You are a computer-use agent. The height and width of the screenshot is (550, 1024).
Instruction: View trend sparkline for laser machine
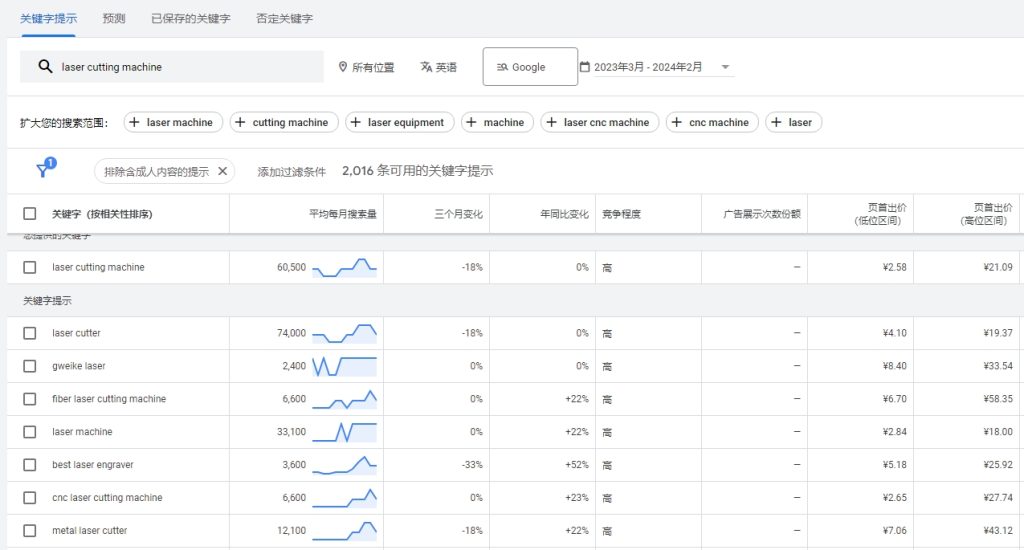pyautogui.click(x=344, y=432)
